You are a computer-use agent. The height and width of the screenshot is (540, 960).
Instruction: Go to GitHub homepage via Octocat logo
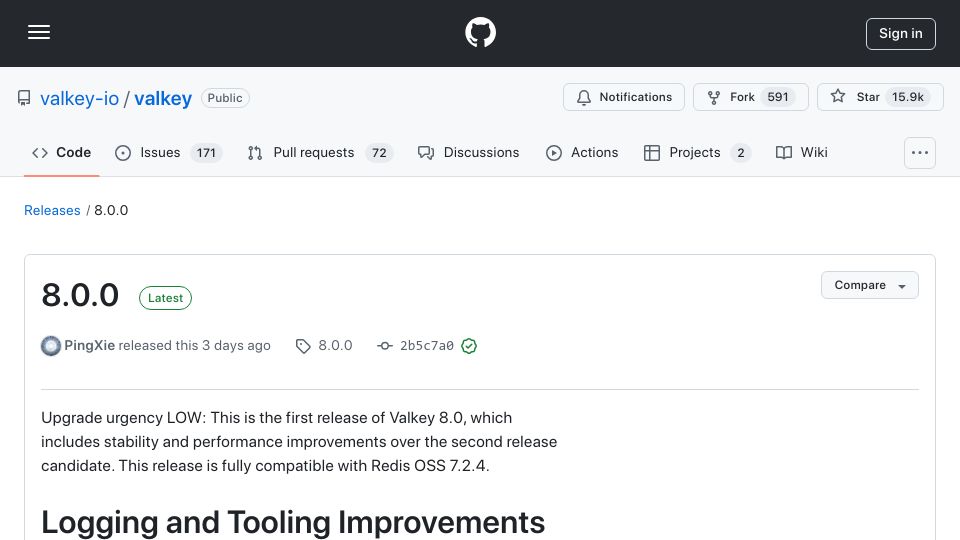[x=480, y=32]
